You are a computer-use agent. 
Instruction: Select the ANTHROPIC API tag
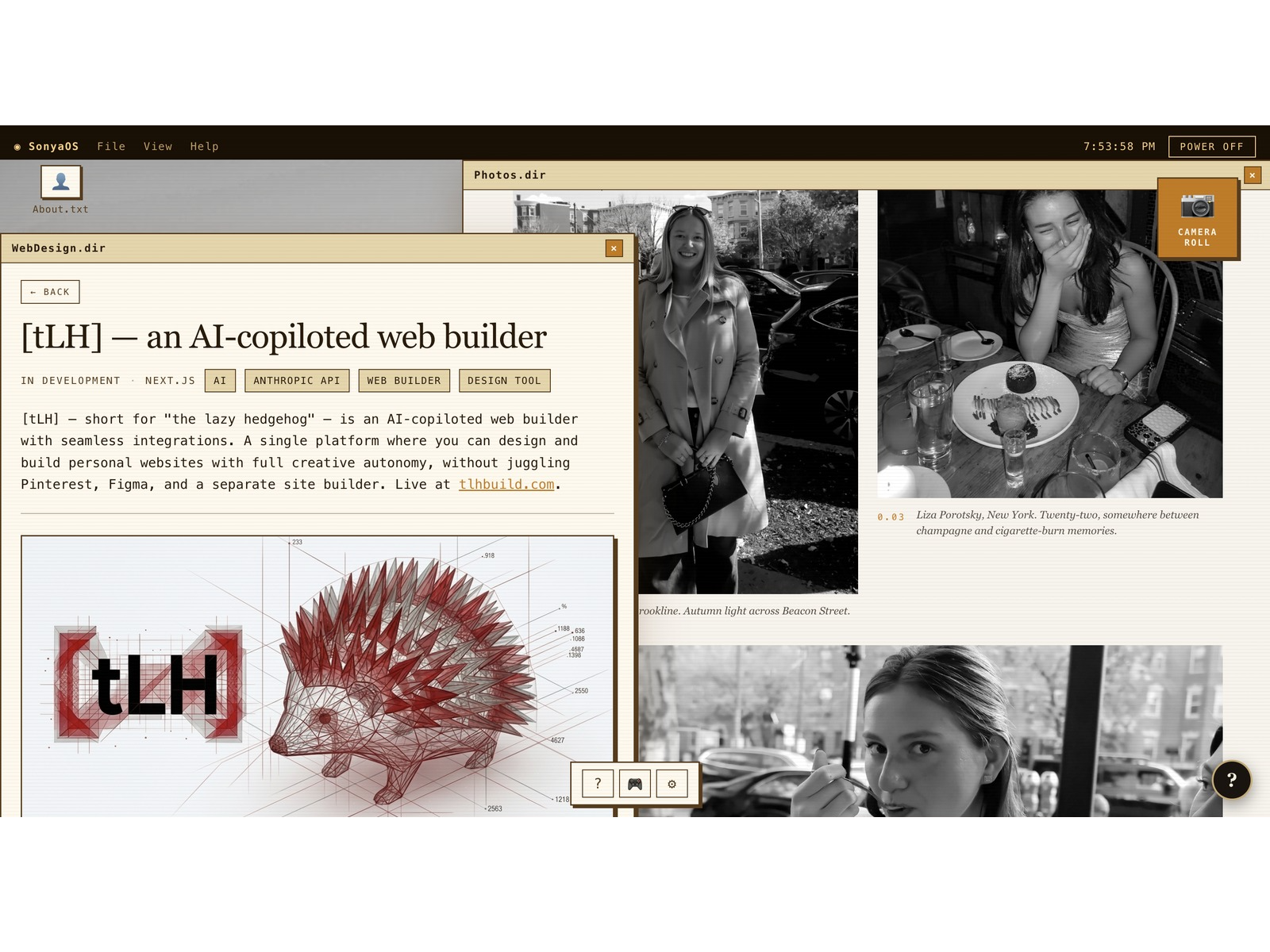(x=297, y=381)
